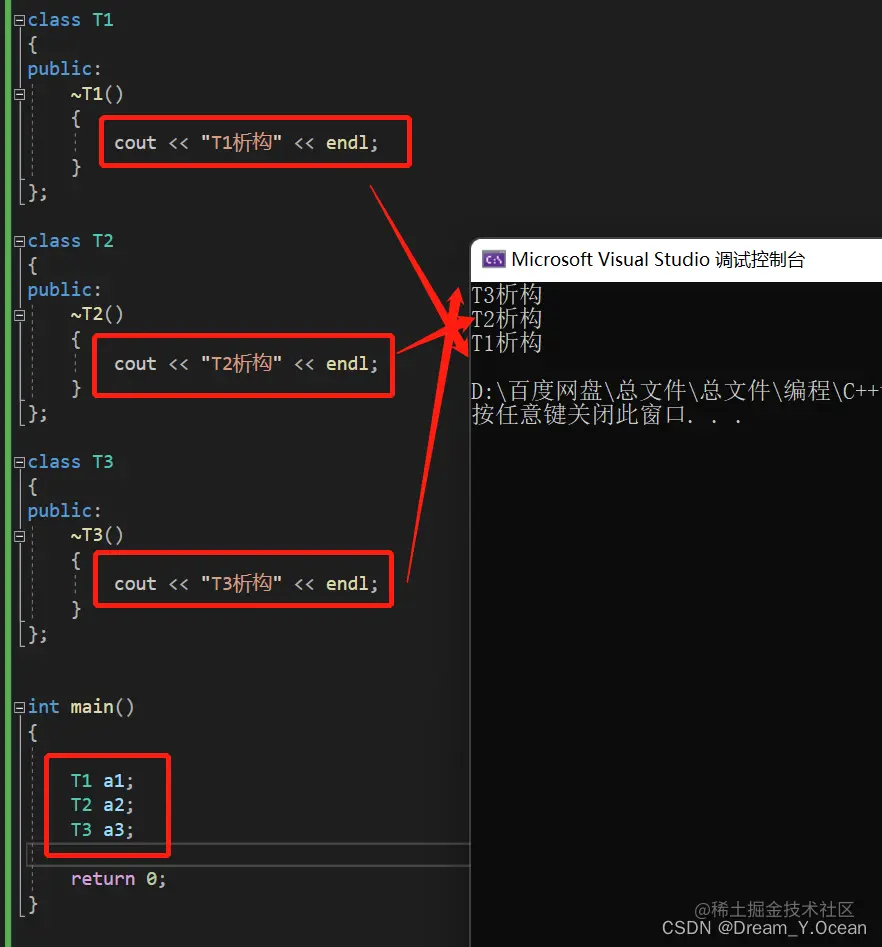Click the ~T2() destructor name
Image resolution: width=882 pixels, height=947 pixels.
coord(97,315)
